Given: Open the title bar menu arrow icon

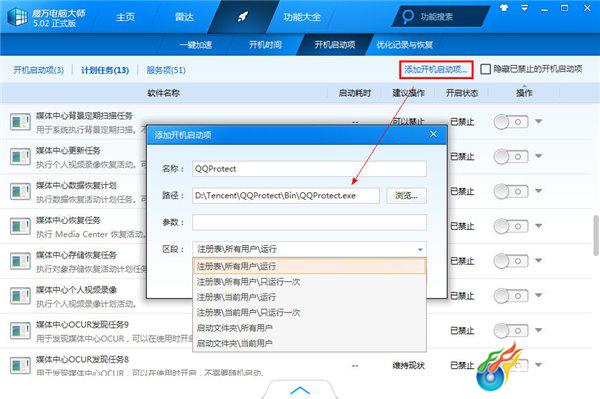Looking at the screenshot, I should tap(524, 8).
